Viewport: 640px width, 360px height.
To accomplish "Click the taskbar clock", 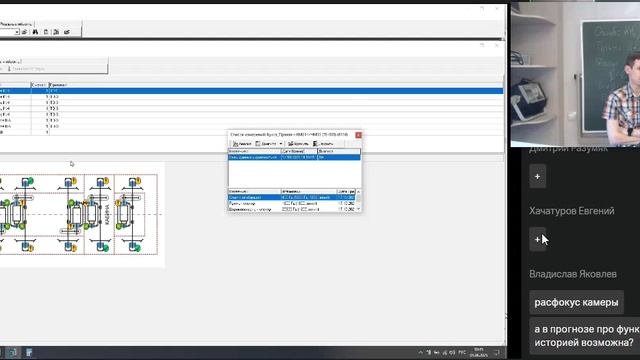I will coord(478,353).
